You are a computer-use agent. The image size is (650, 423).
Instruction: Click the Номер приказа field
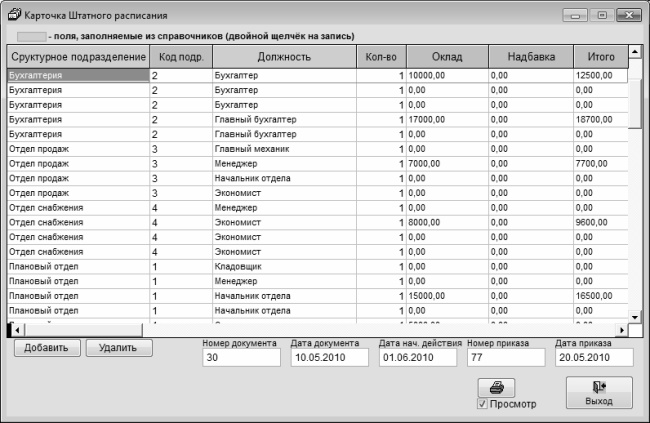[506, 358]
